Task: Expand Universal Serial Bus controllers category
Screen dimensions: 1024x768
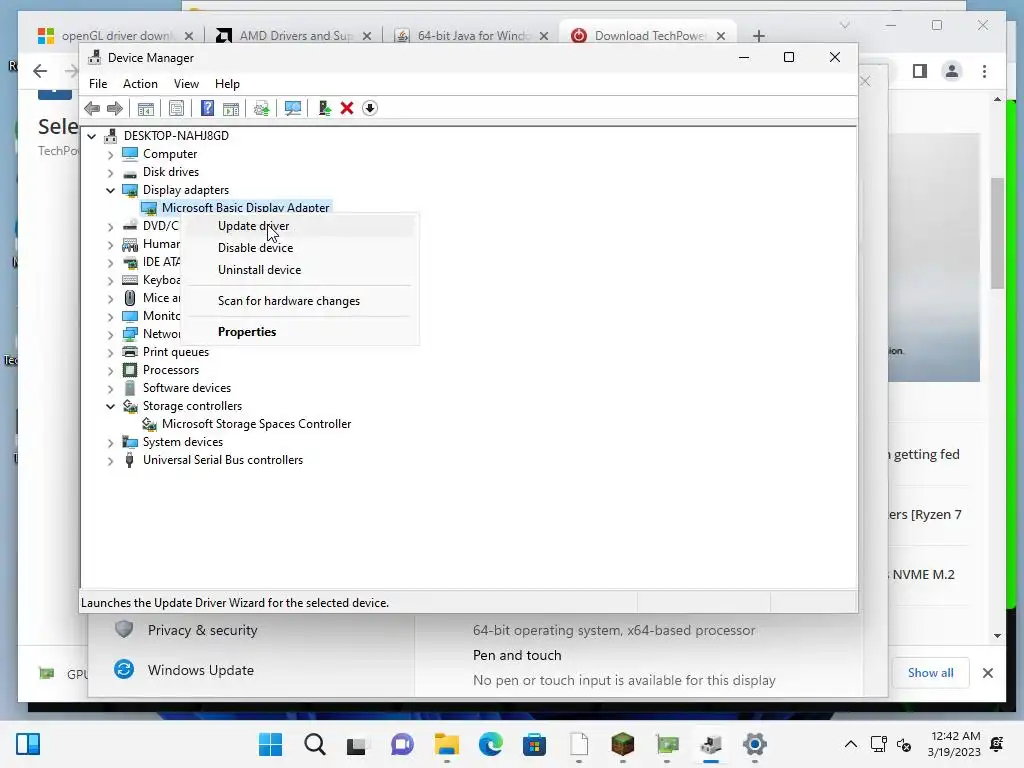Action: pos(110,460)
